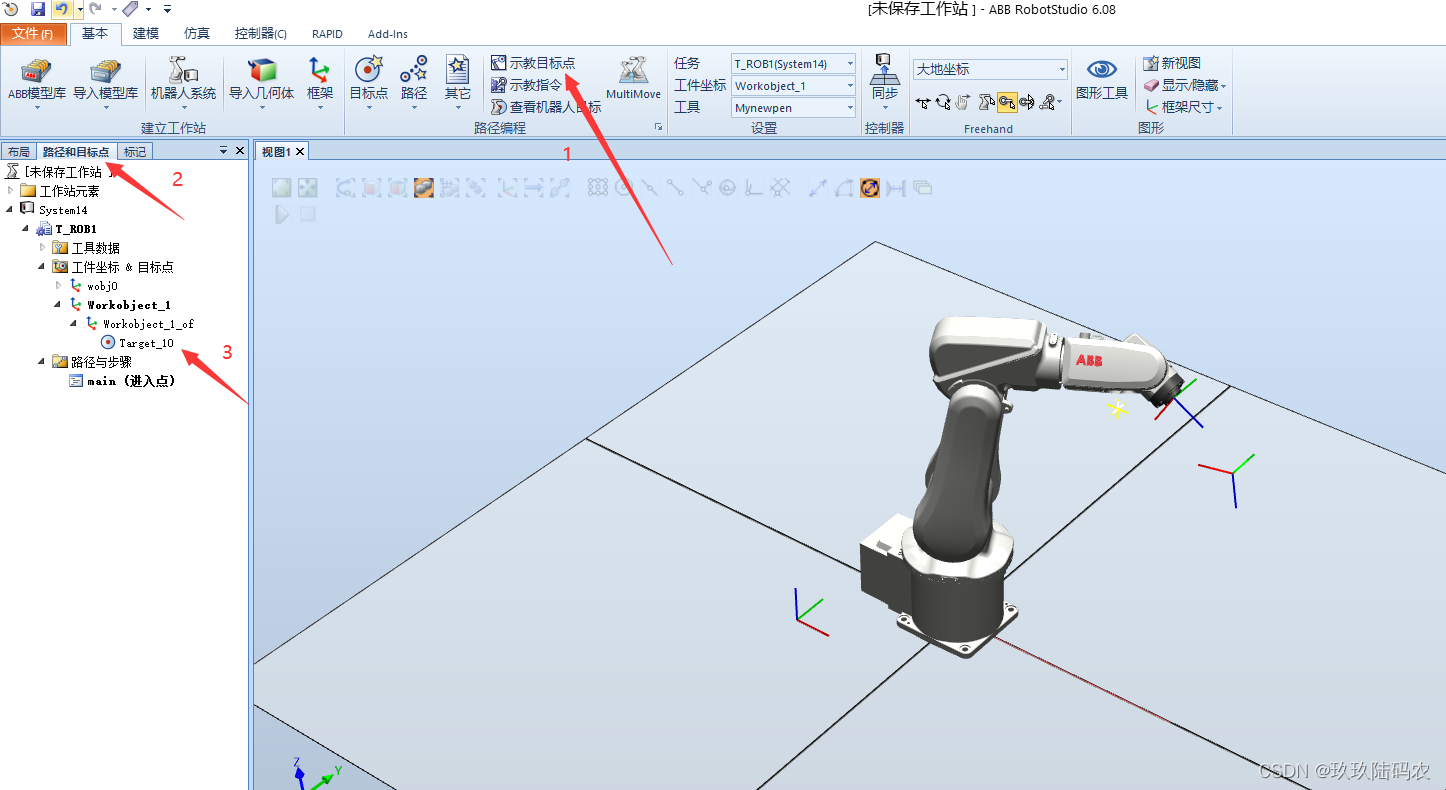Open the 框架 frame menu
This screenshot has width=1446, height=790.
click(320, 80)
